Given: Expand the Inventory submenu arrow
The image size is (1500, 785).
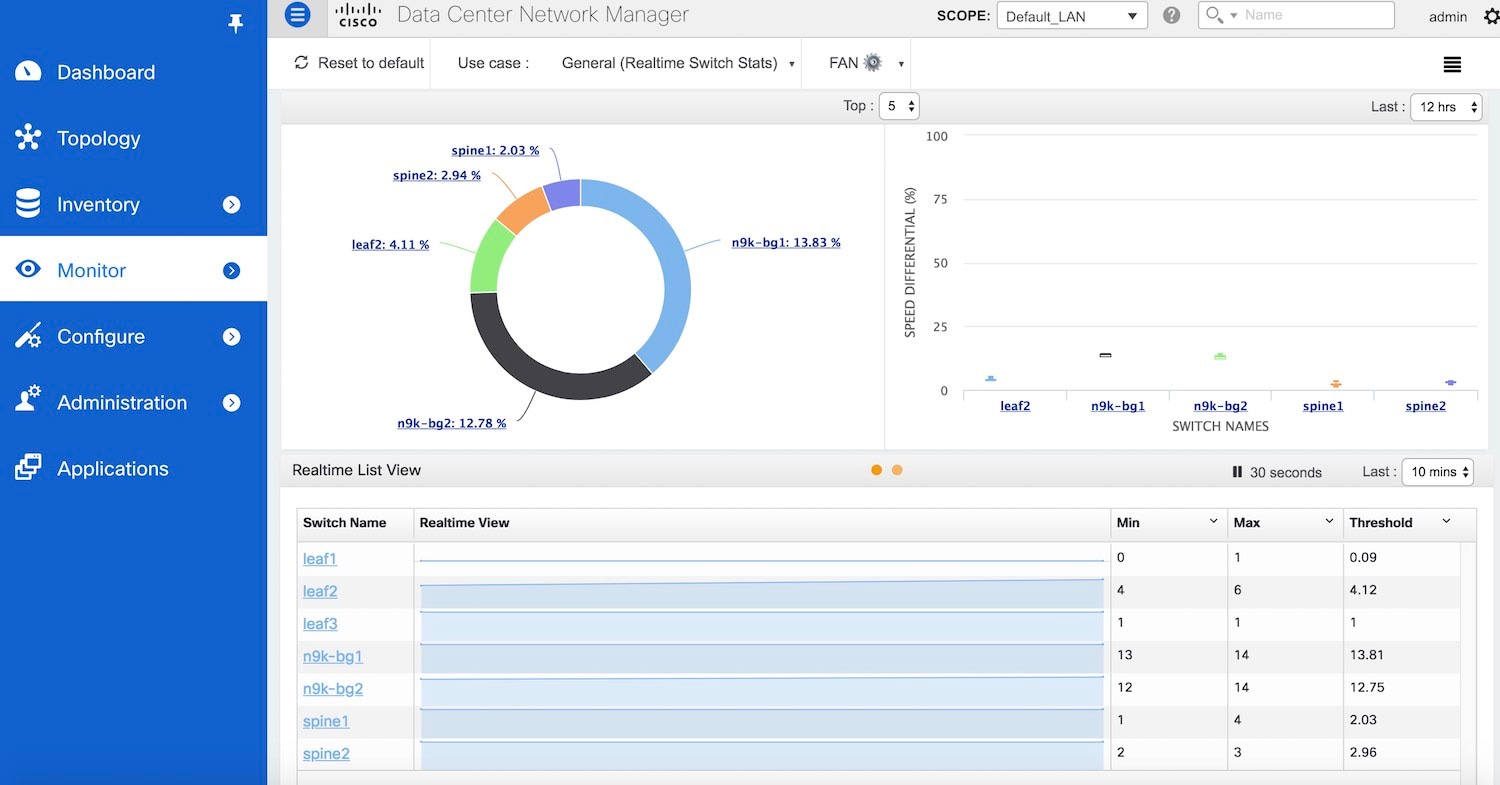Looking at the screenshot, I should coord(232,205).
